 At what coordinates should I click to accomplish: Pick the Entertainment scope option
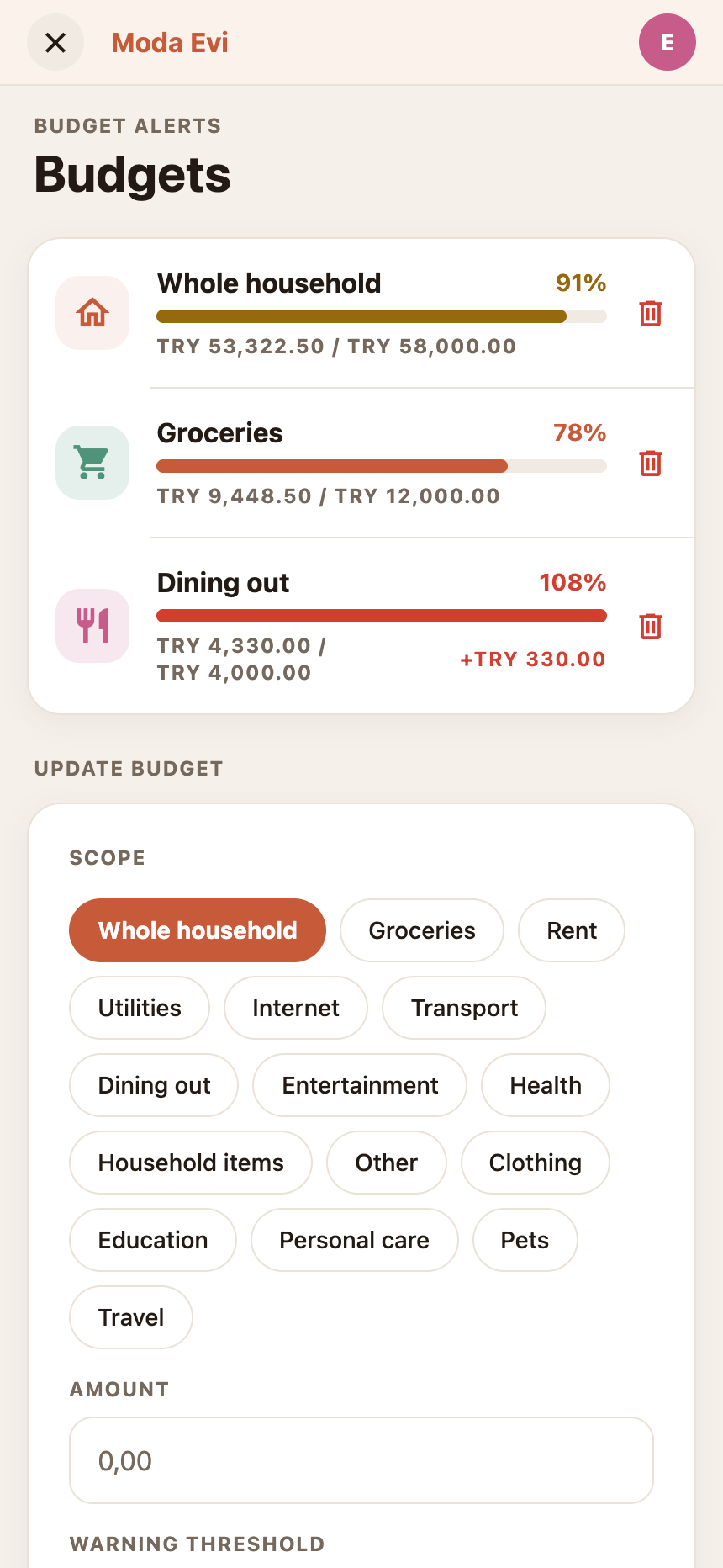click(360, 1085)
